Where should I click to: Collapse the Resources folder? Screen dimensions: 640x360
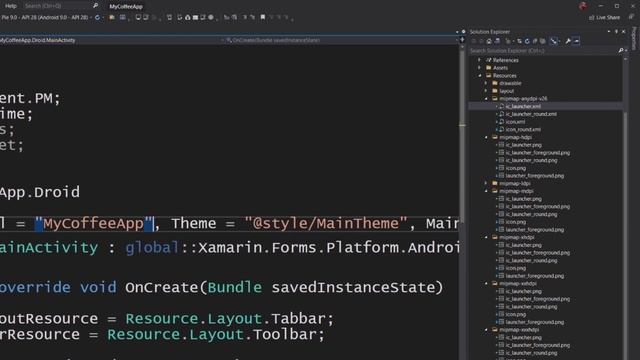(480, 76)
